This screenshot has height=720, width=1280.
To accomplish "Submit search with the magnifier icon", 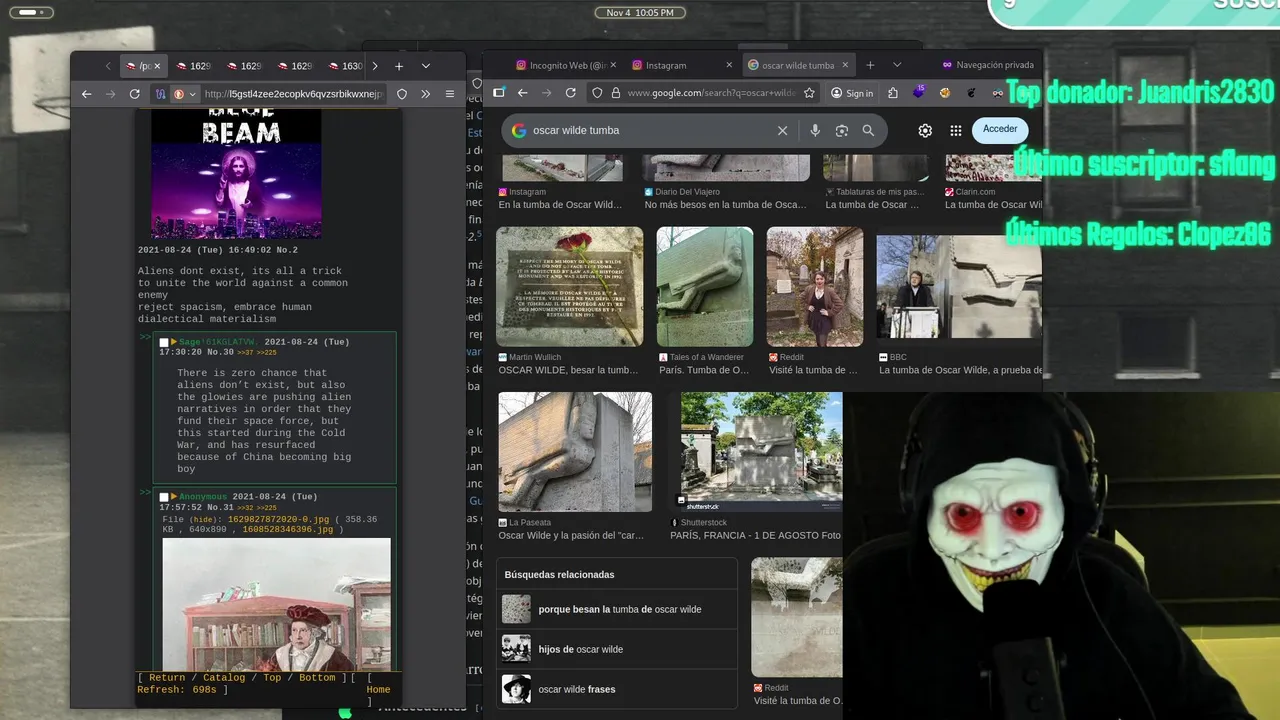I will [868, 130].
